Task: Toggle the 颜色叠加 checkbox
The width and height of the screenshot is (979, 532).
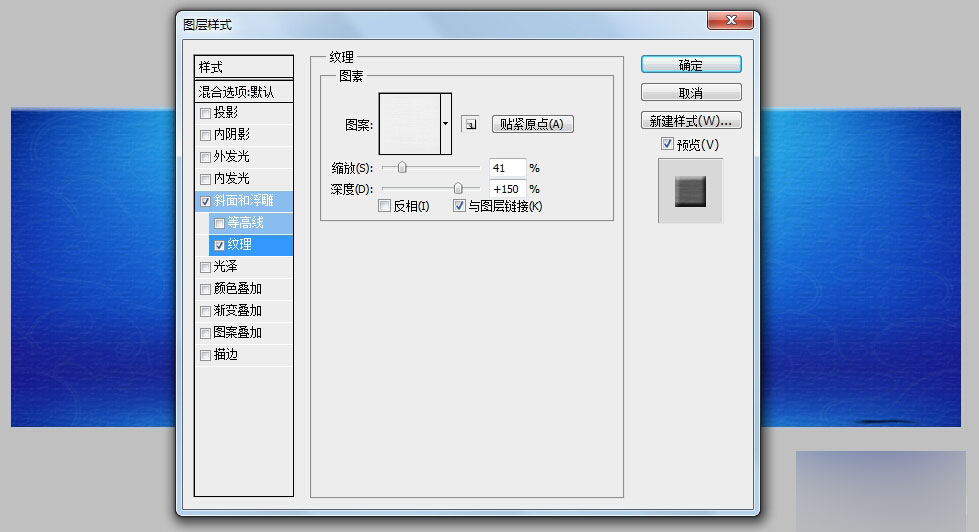Action: (205, 289)
